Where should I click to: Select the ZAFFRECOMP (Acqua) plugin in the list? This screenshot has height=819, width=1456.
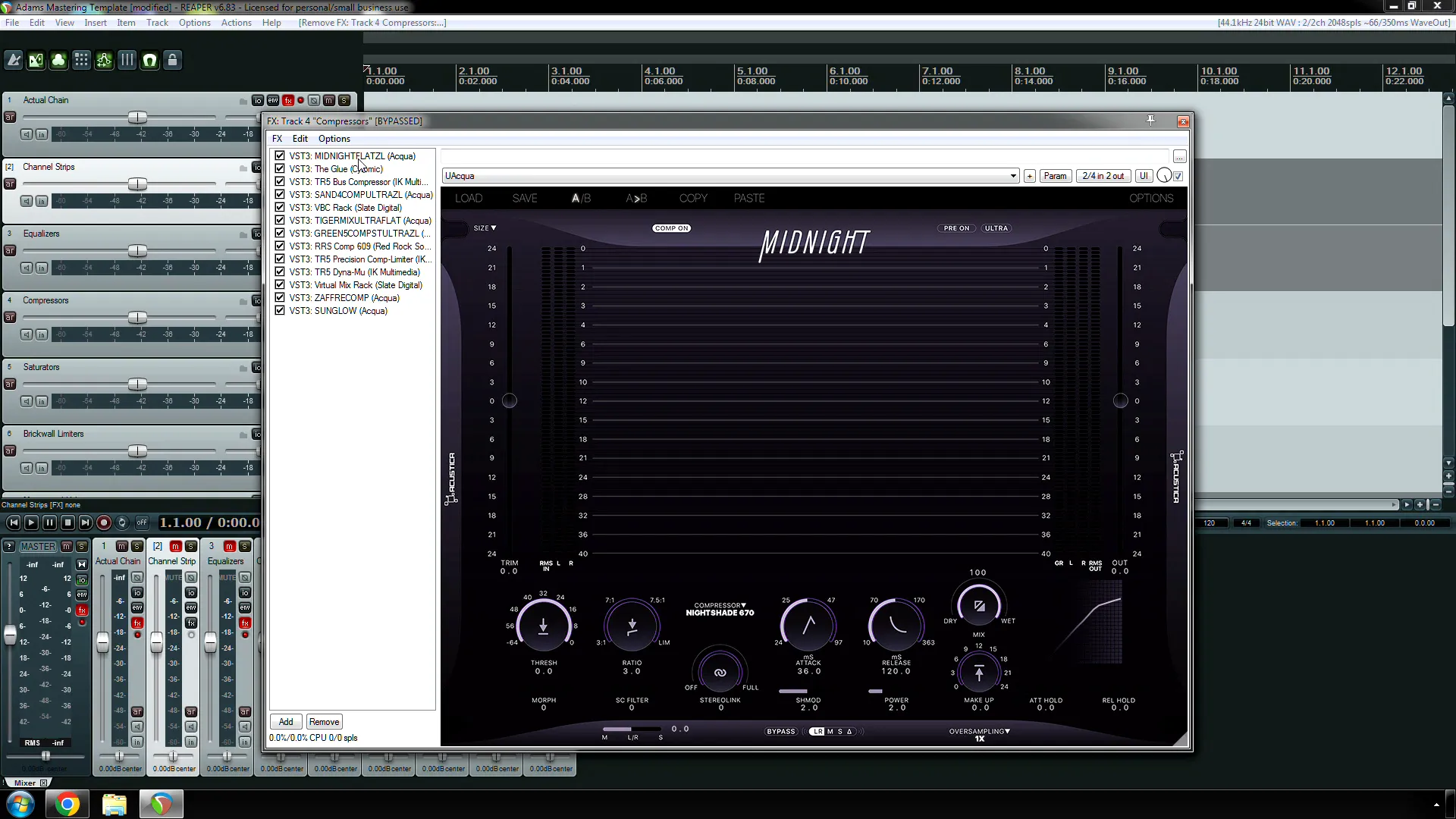(x=344, y=298)
